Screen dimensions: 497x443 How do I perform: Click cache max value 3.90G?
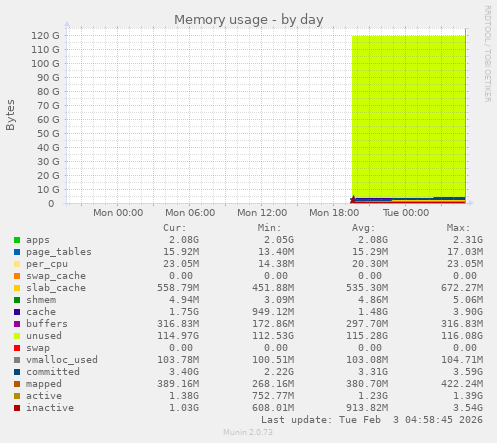click(468, 312)
